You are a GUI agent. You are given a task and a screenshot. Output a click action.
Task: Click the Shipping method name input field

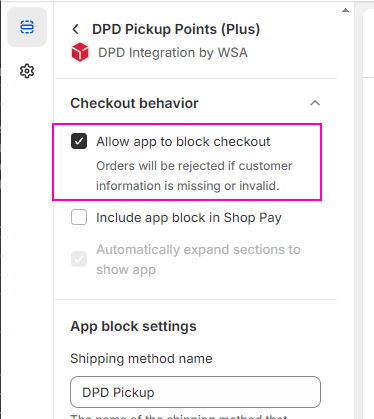[195, 392]
